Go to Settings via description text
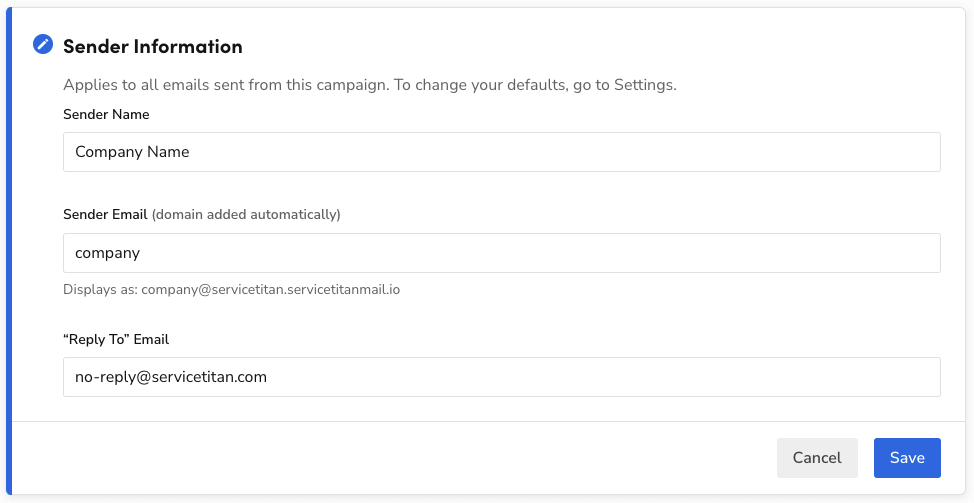974x503 pixels. click(647, 85)
